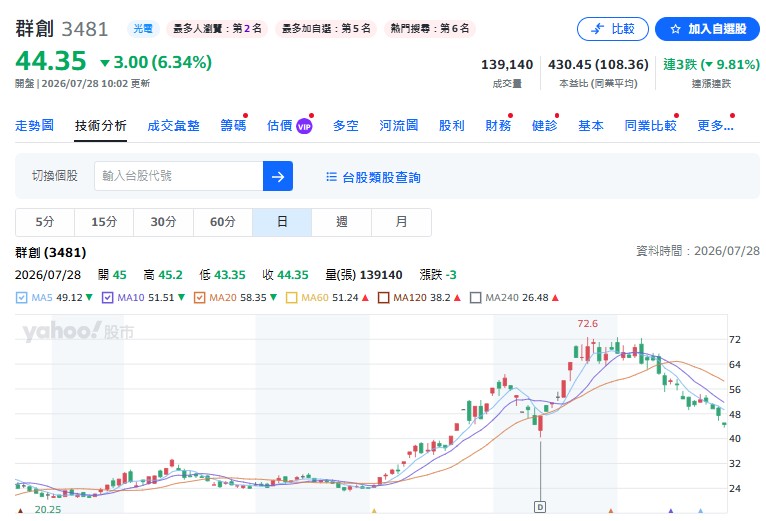Screen dimensions: 766x521
Task: Select the 15分 chart interval
Action: (x=104, y=222)
